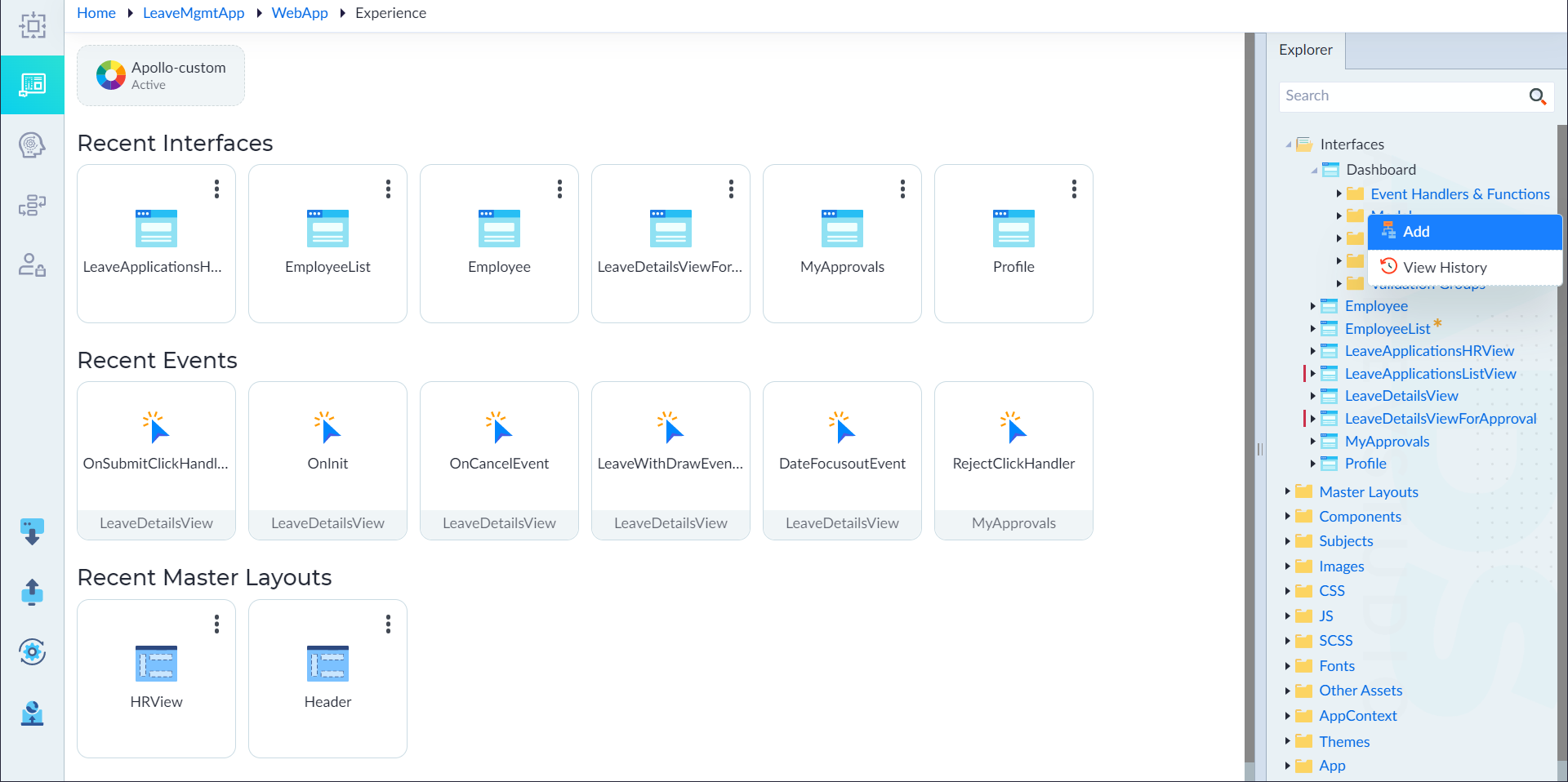1568x782 pixels.
Task: Open options menu for Header layout
Action: click(x=388, y=624)
